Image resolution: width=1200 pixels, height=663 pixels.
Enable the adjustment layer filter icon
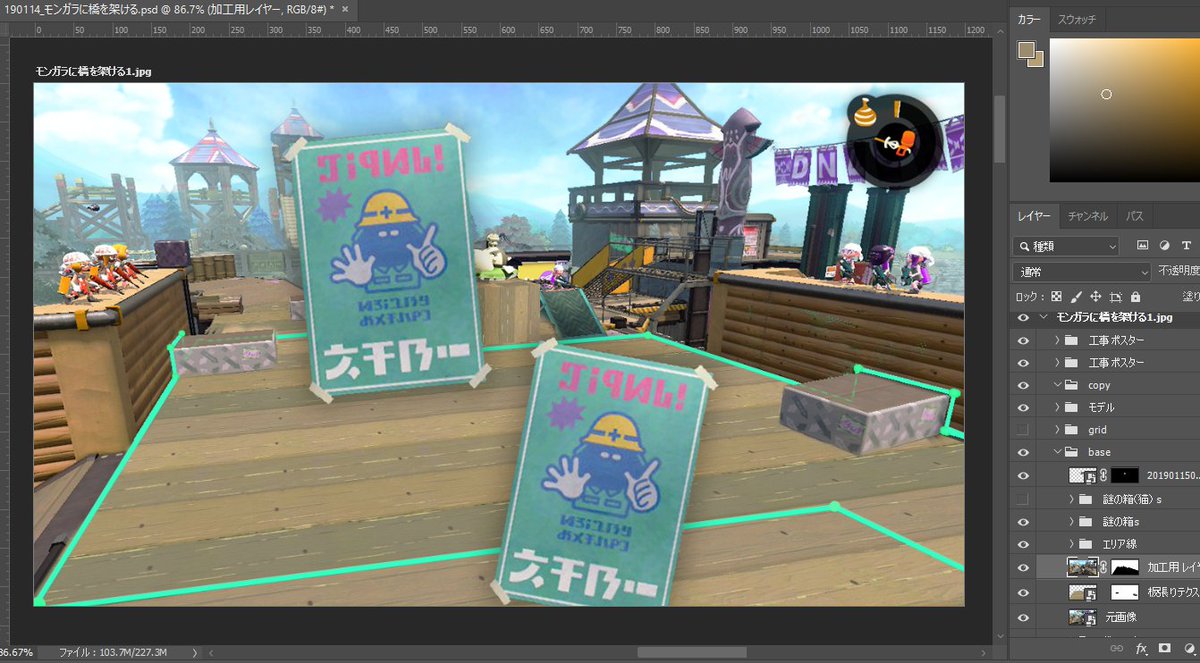(x=1164, y=245)
